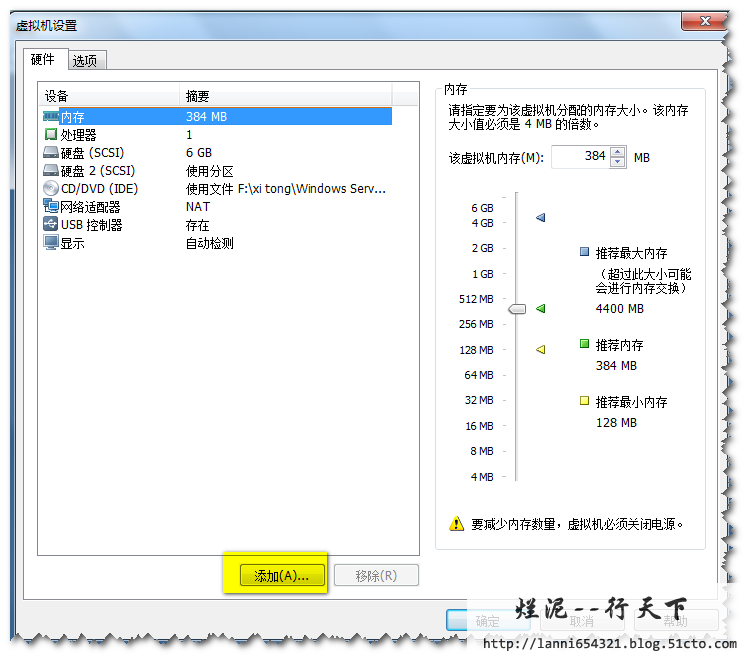Click the Display (显示) monitor icon

click(51, 243)
